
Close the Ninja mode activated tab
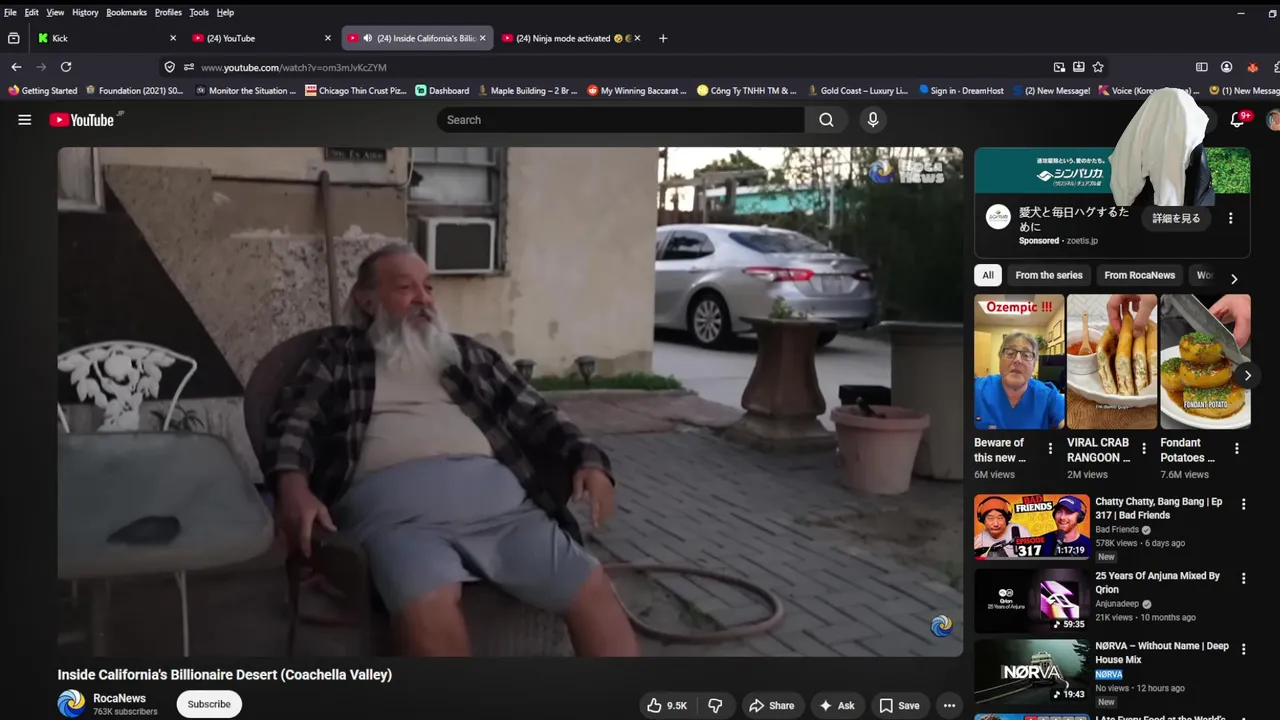(x=637, y=38)
